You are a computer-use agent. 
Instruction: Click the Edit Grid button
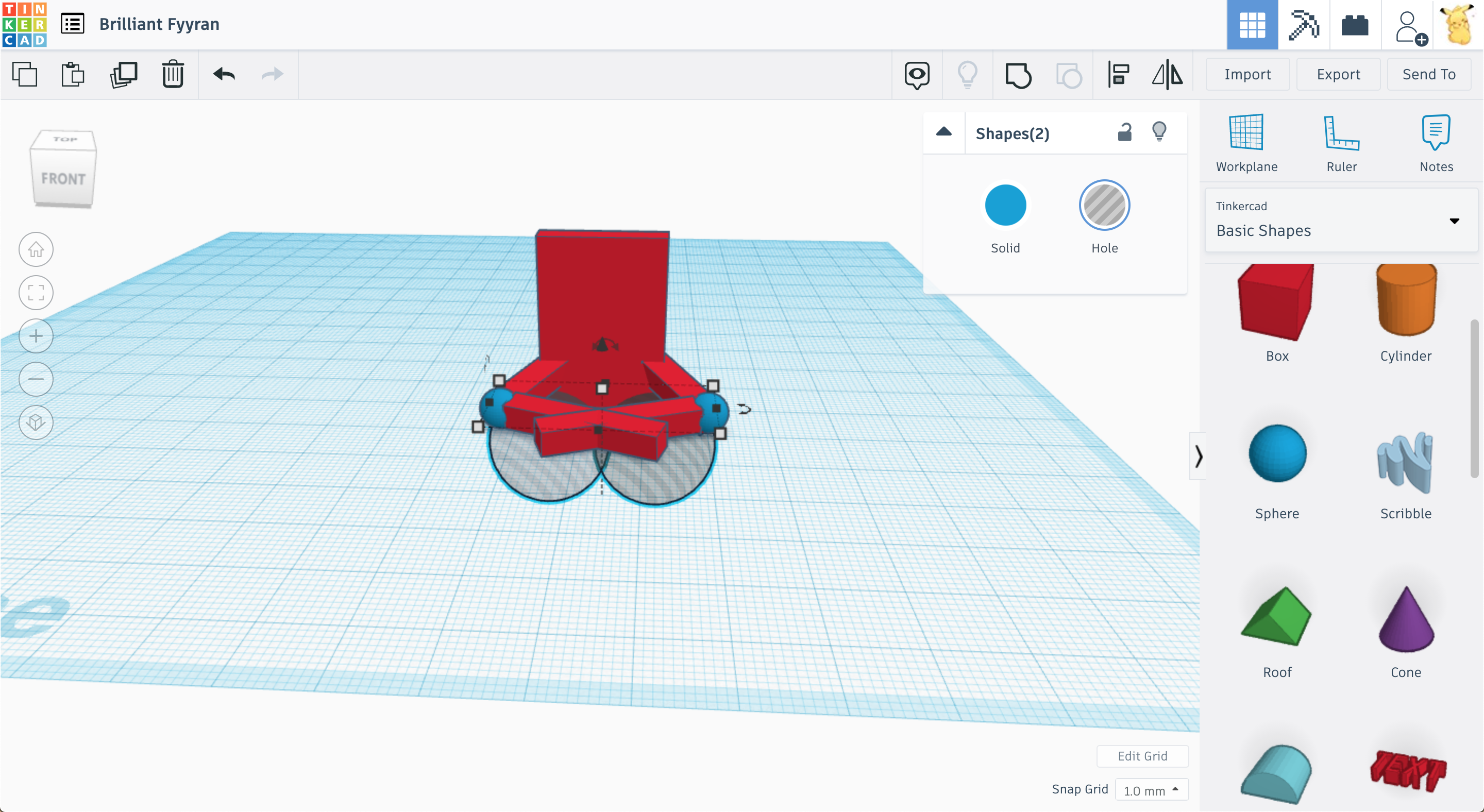(1142, 756)
